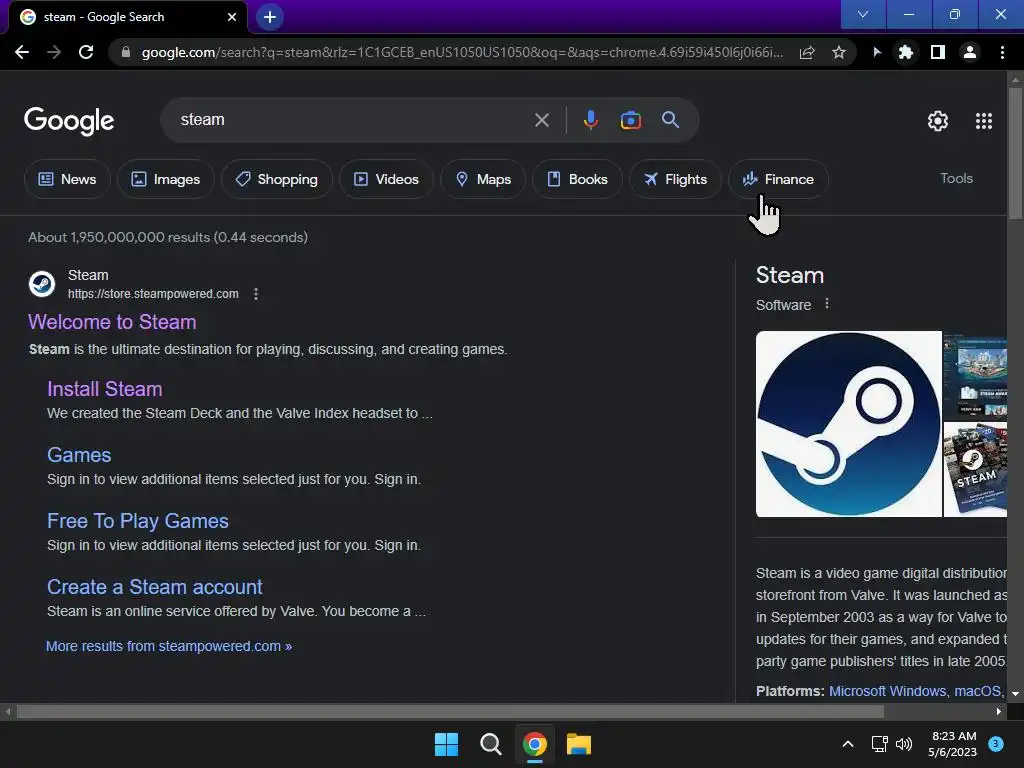Open Chrome three-dot menu
1024x768 pixels.
[1002, 52]
